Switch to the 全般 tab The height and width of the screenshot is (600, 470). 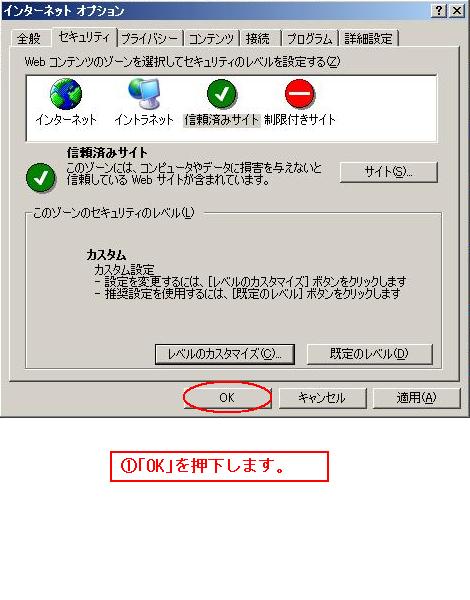tap(29, 39)
